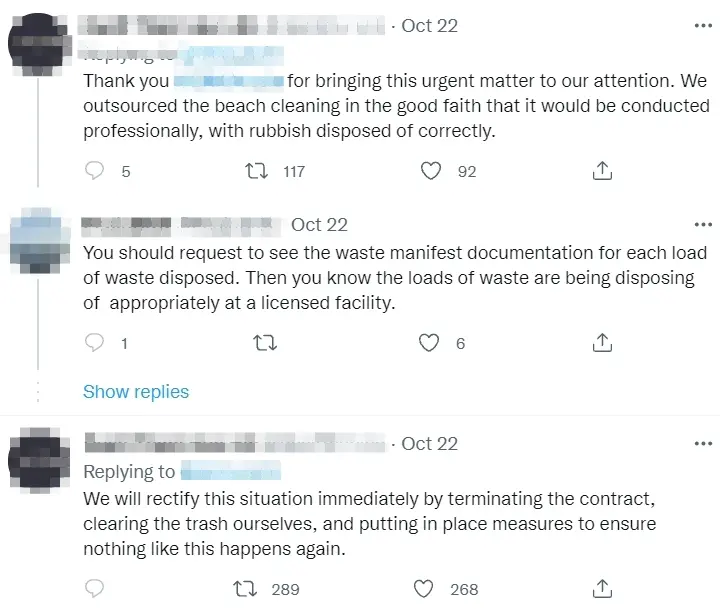The image size is (720, 609).
Task: Reply to the first tweet with 5 replies
Action: coord(95,172)
